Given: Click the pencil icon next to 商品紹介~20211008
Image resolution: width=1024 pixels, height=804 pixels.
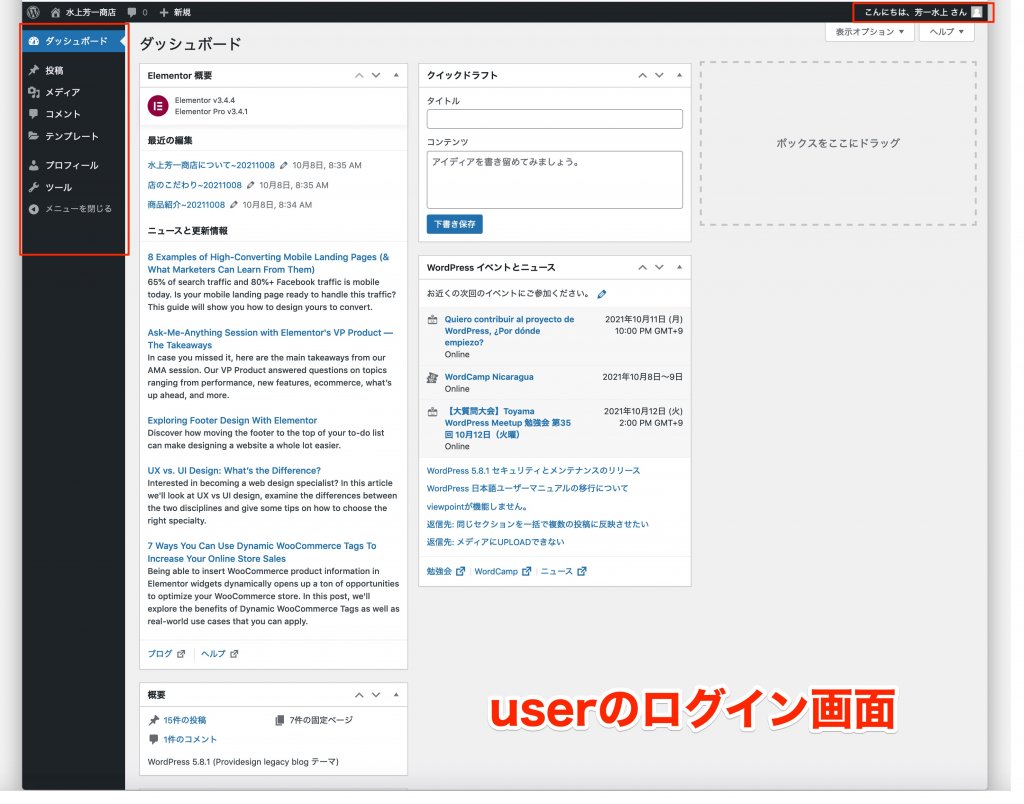Looking at the screenshot, I should (x=234, y=204).
